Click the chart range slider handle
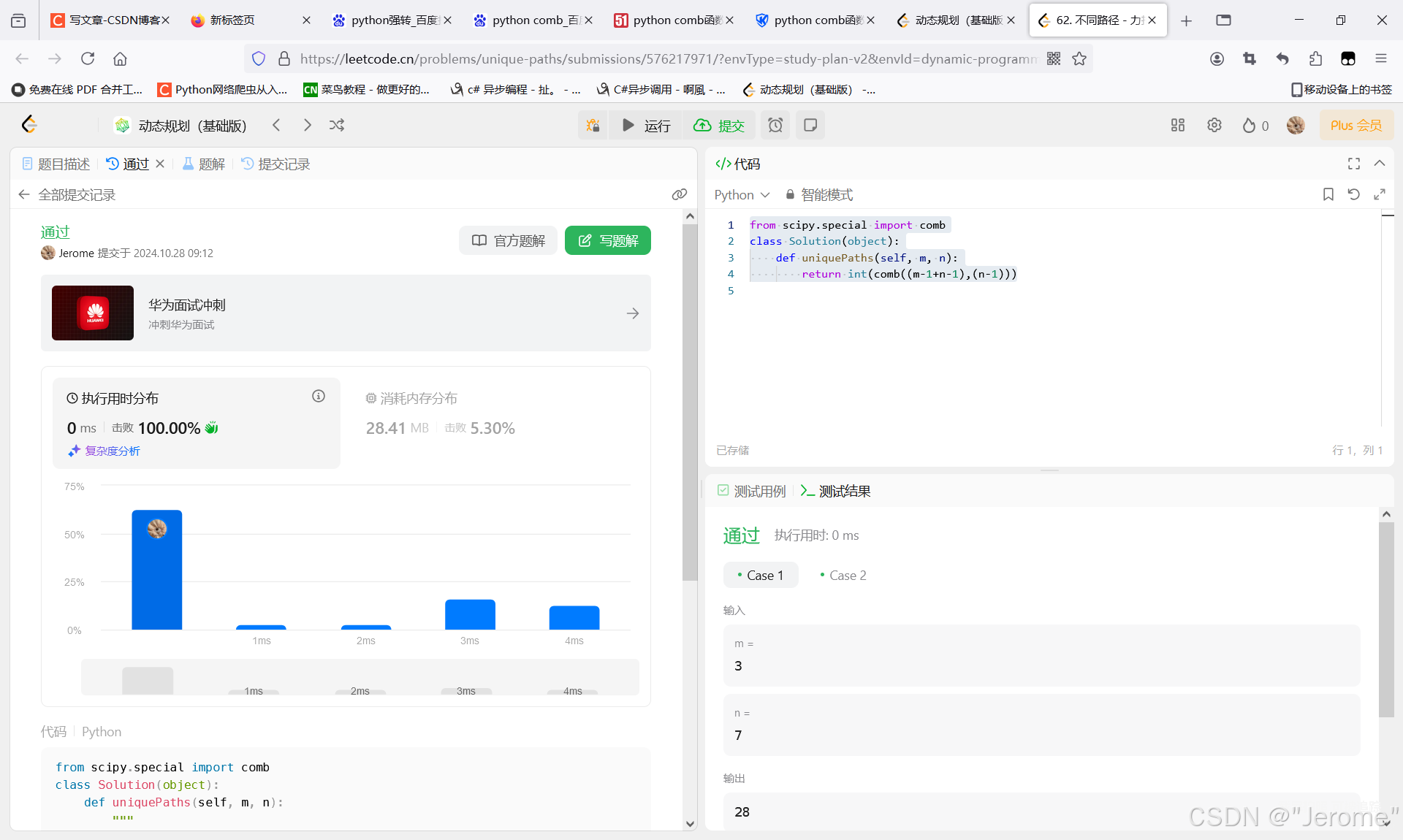1403x840 pixels. click(x=148, y=680)
